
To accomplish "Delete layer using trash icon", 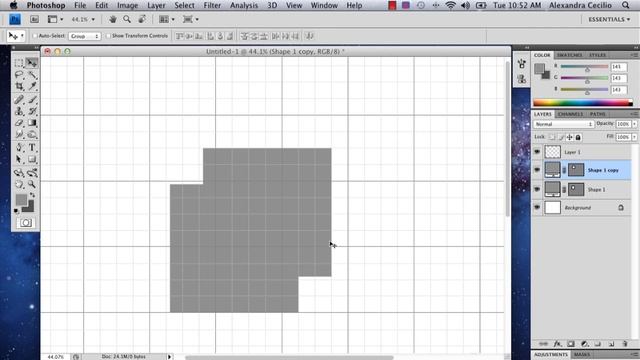I will pos(624,344).
